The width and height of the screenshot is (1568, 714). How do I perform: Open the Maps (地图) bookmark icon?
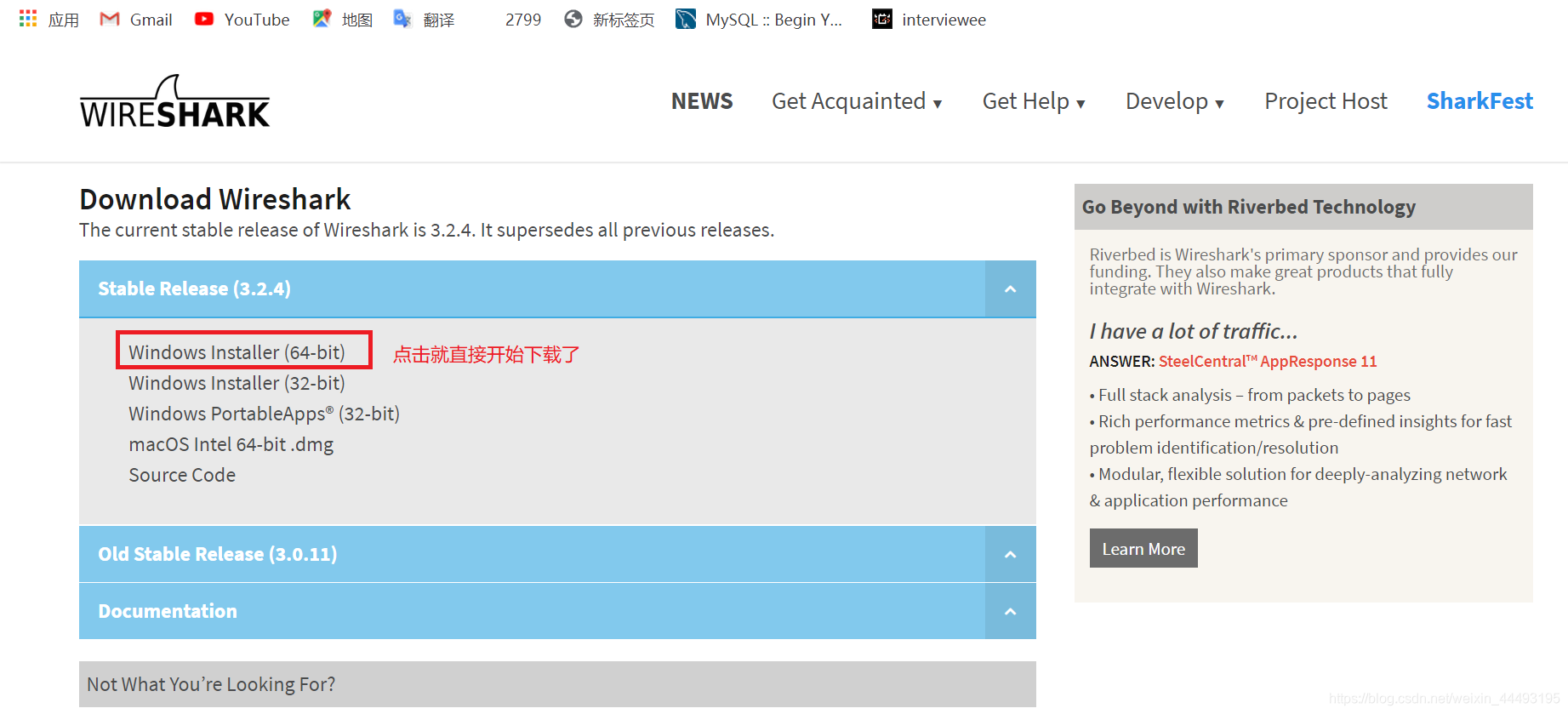322,19
